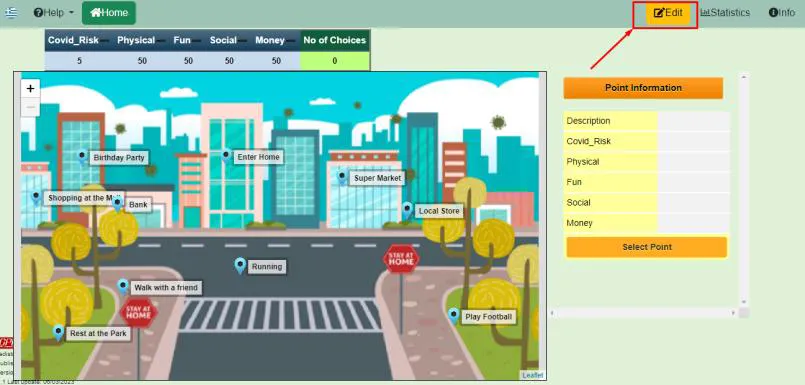
Task: Zoom out the map with minus button
Action: tap(30, 107)
